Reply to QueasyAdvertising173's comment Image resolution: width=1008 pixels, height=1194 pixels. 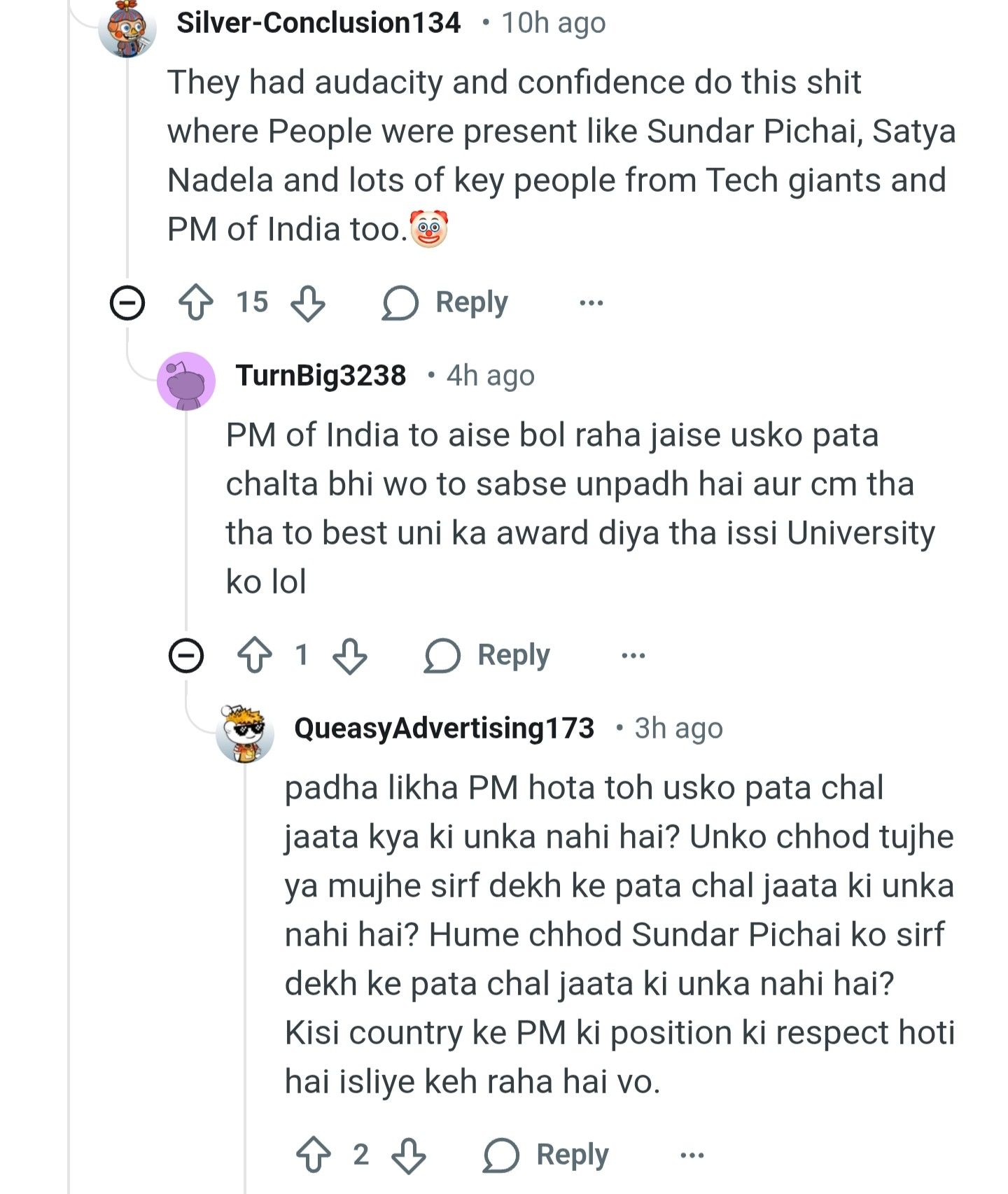pos(546,1155)
